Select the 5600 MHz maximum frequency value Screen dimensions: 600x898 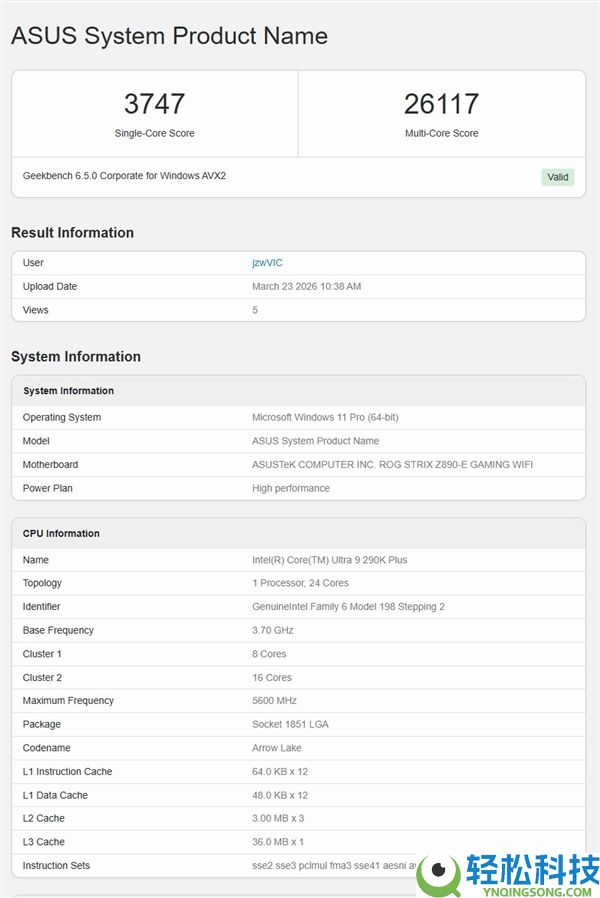[x=274, y=700]
